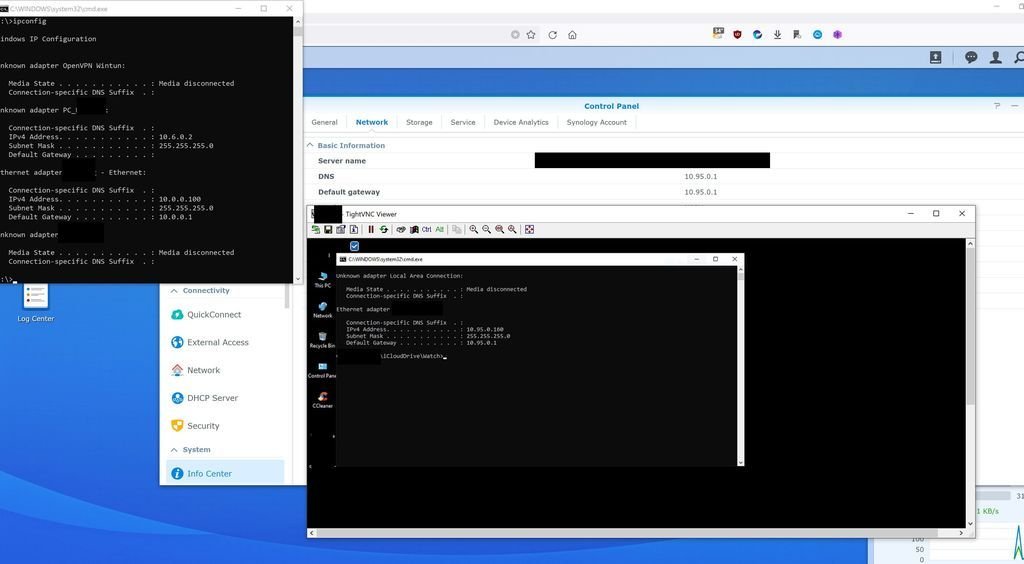Open Log Center desktop shortcut
Viewport: 1024px width, 564px height.
pos(35,302)
